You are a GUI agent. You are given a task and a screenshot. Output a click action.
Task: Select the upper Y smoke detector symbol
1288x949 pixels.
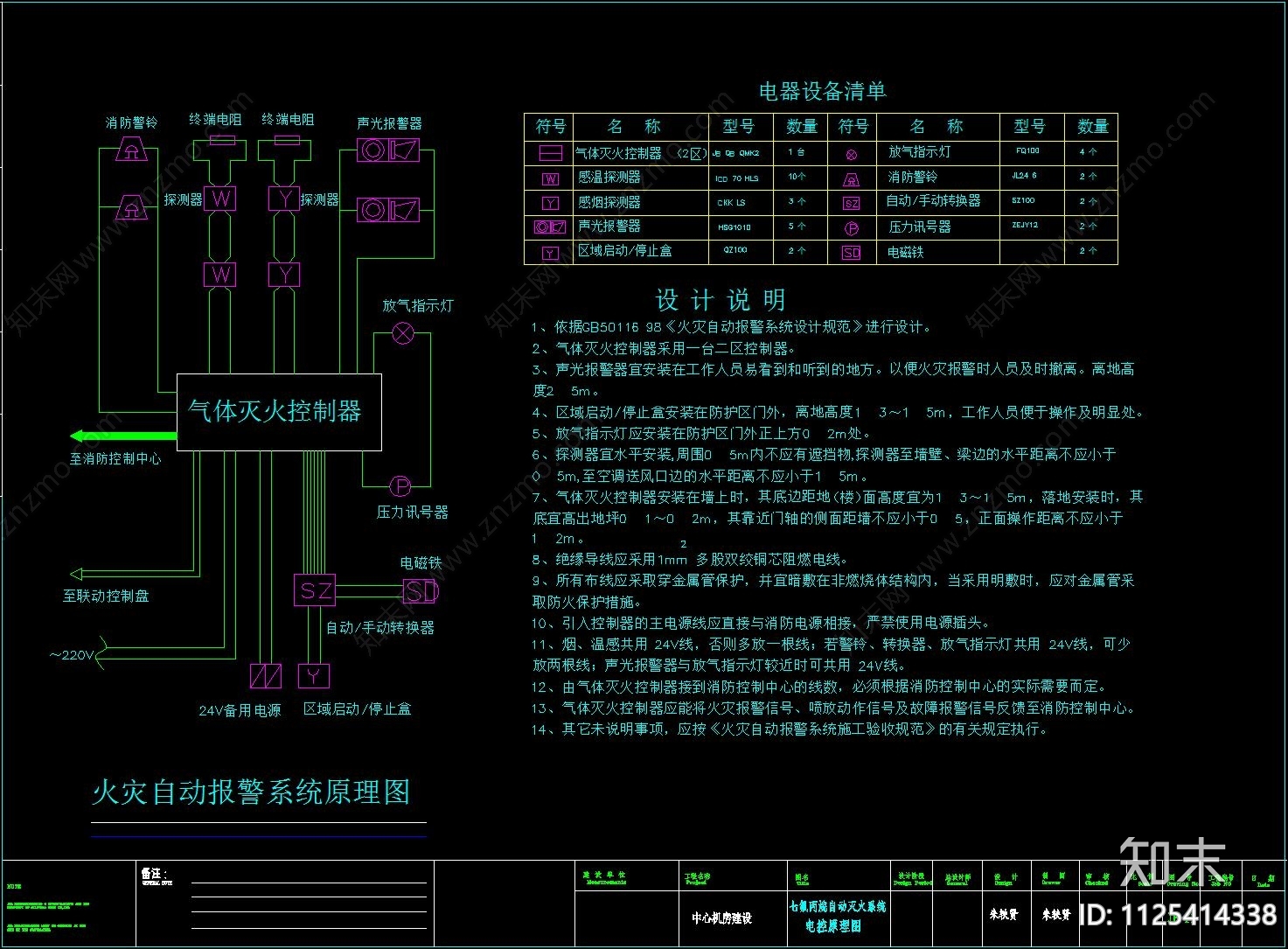point(284,199)
